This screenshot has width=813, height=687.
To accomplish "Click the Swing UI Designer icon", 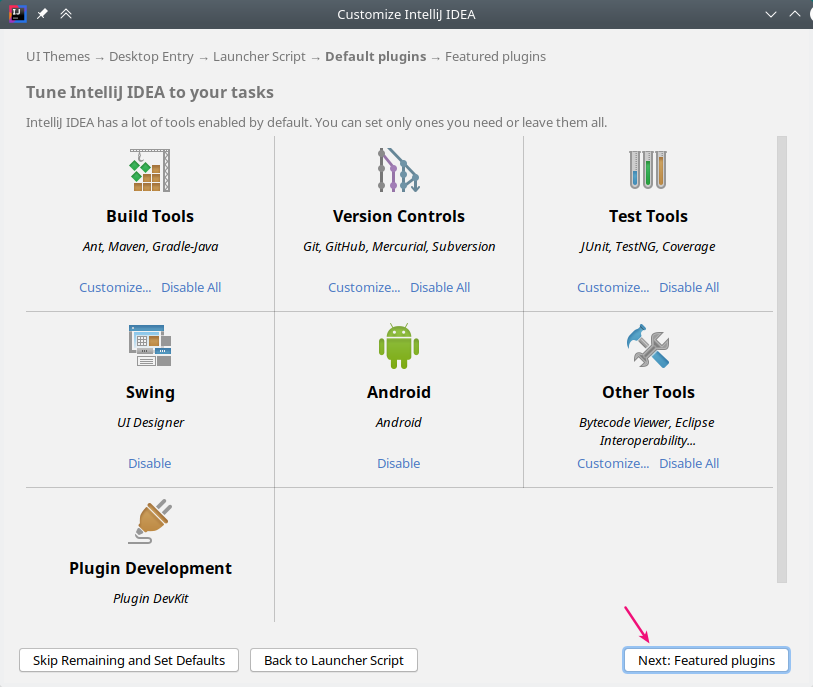I will click(x=150, y=346).
